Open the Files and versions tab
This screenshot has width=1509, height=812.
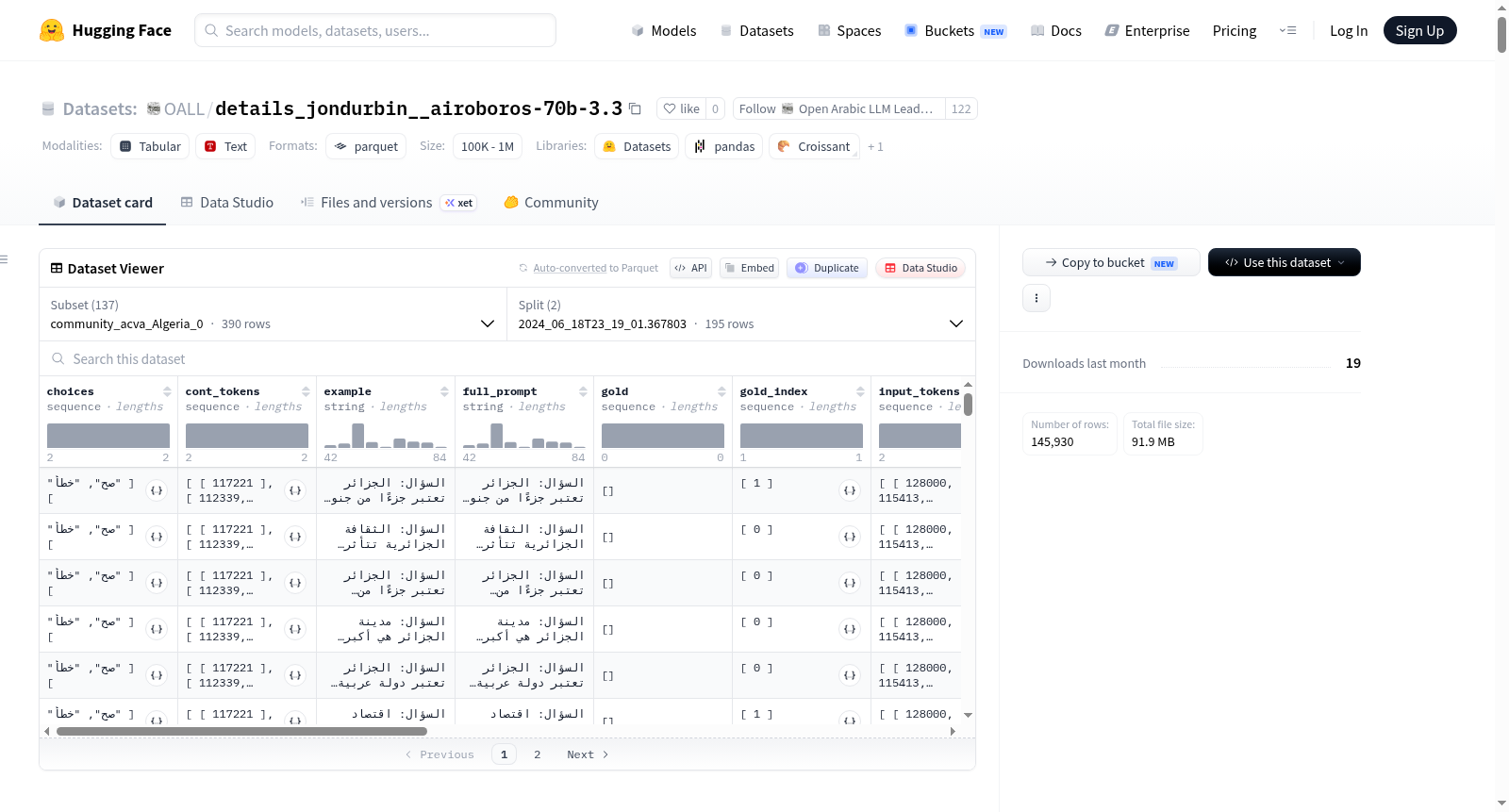point(389,203)
